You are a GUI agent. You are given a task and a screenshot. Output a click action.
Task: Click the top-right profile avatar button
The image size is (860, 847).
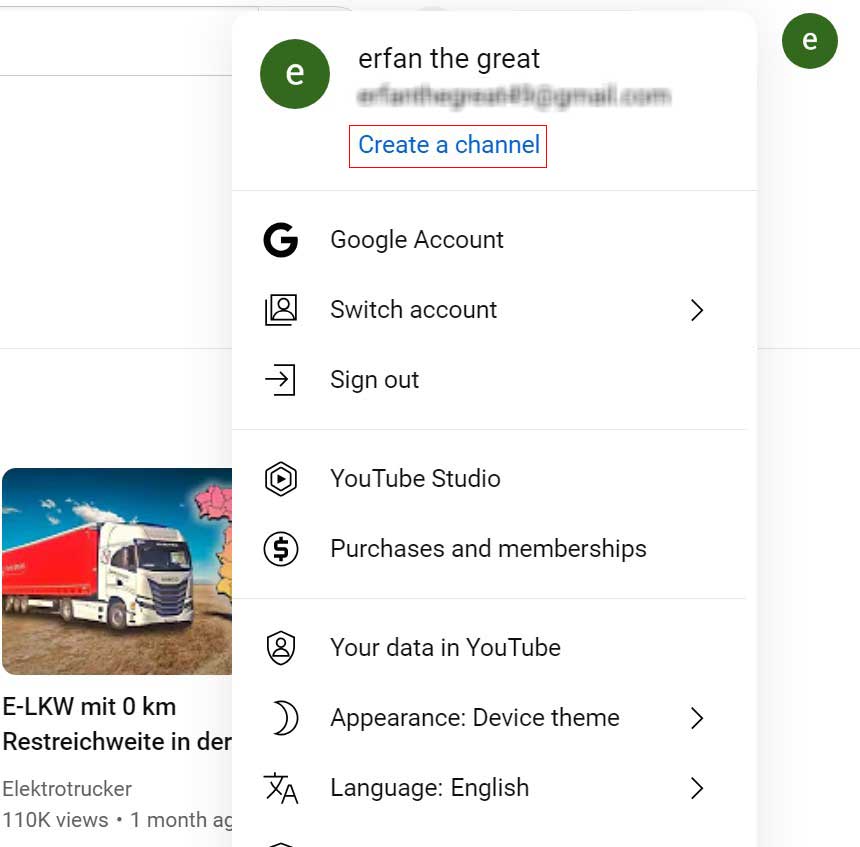810,41
